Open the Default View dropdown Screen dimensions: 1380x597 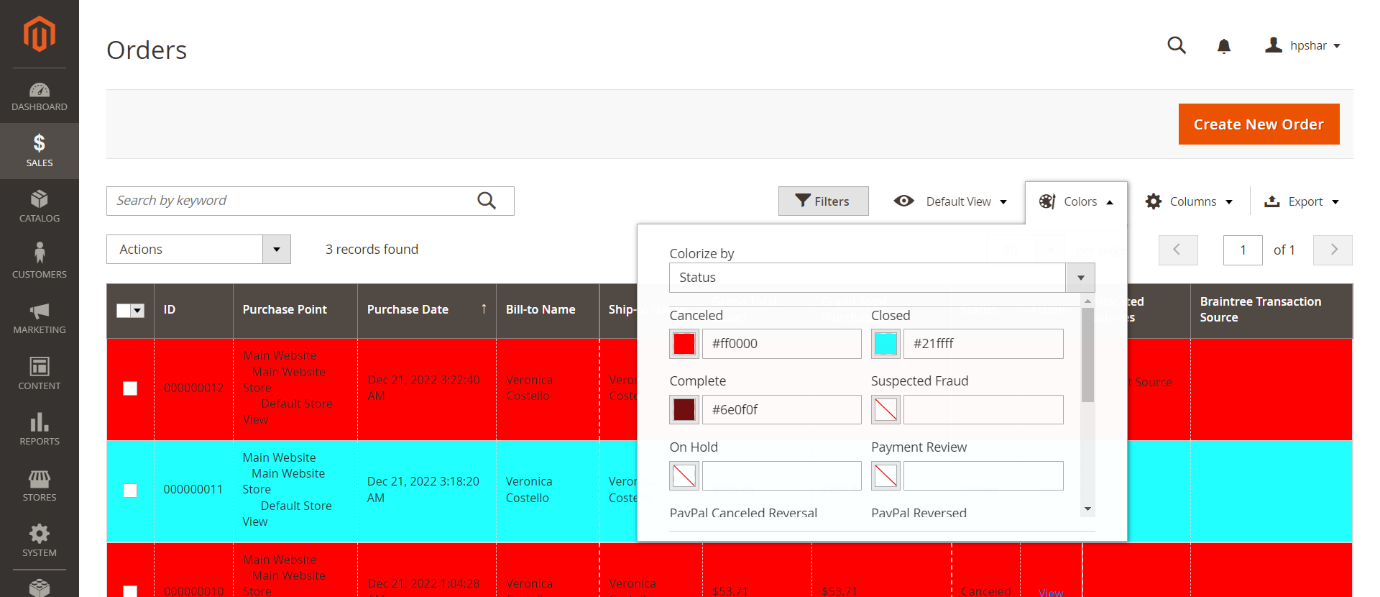[x=950, y=201]
